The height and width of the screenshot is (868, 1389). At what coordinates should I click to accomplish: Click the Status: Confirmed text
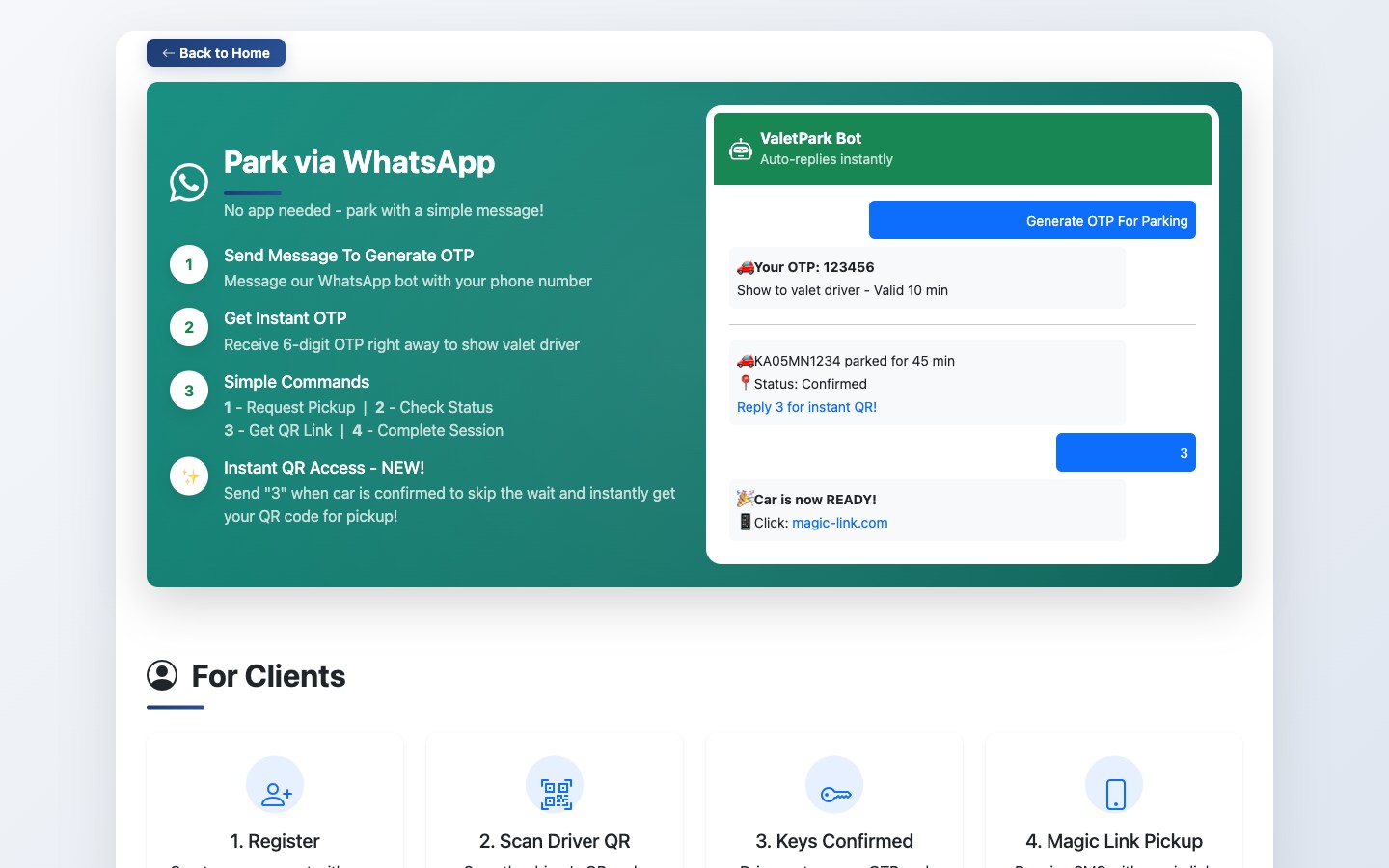pos(810,384)
